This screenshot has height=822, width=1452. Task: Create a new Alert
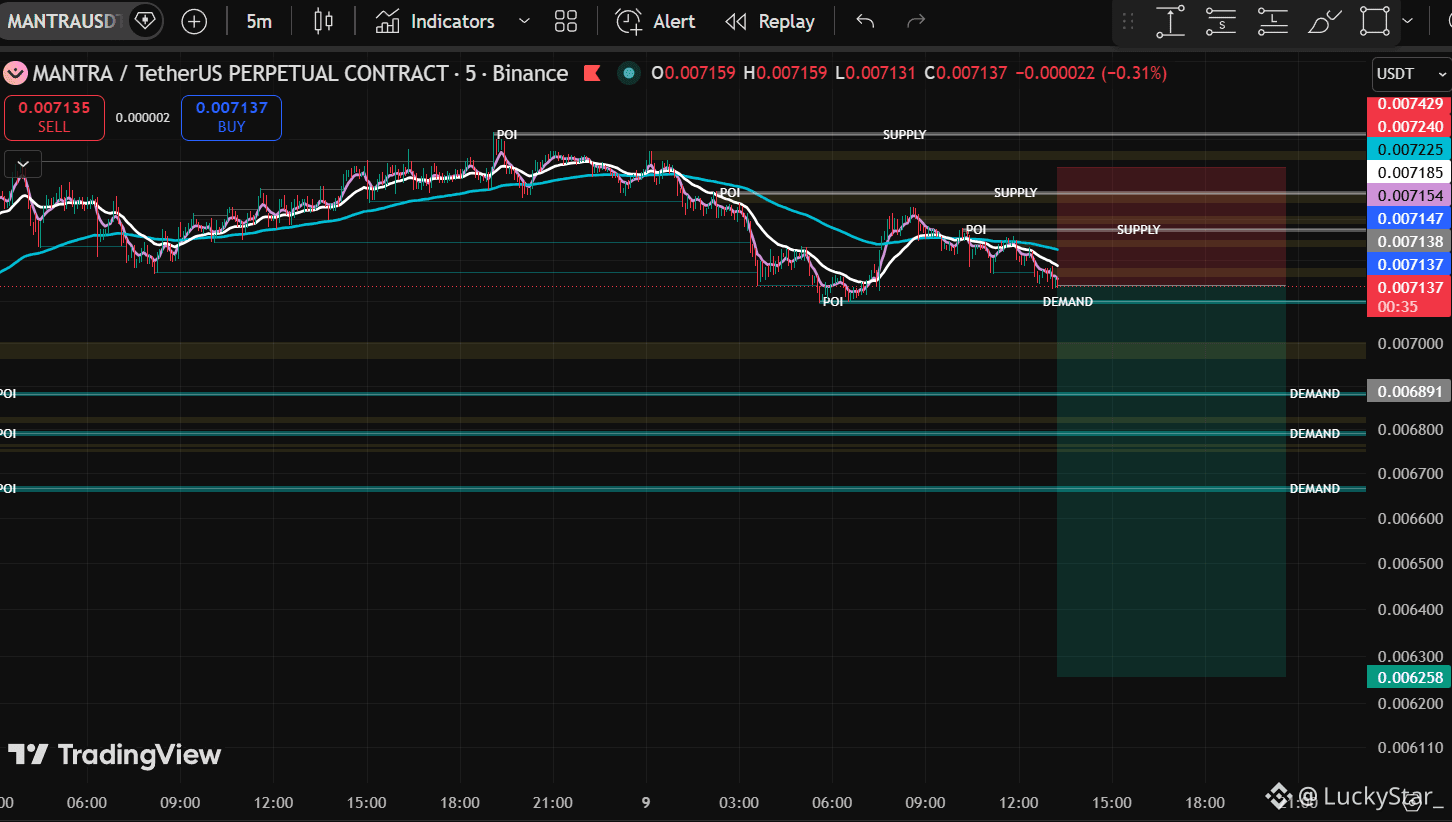coord(655,21)
